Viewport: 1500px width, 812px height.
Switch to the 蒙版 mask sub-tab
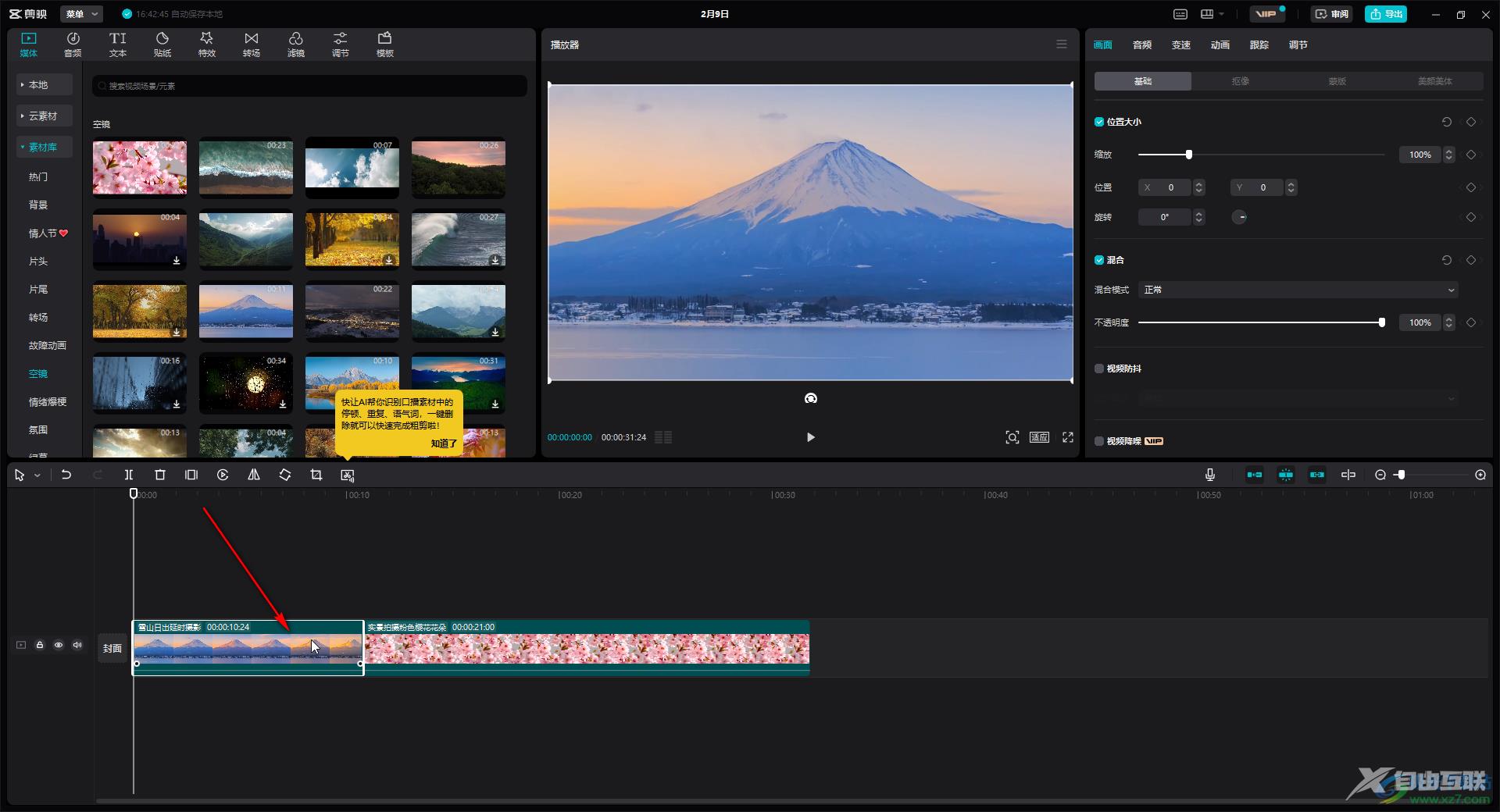point(1337,81)
